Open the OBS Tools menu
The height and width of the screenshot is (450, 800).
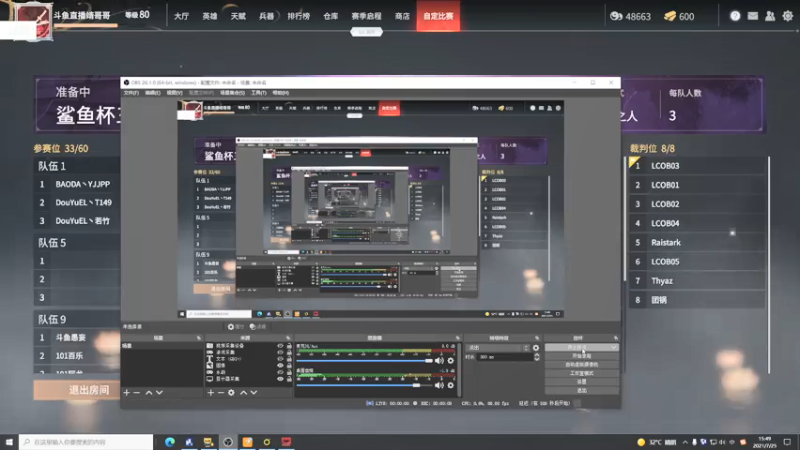(x=259, y=93)
